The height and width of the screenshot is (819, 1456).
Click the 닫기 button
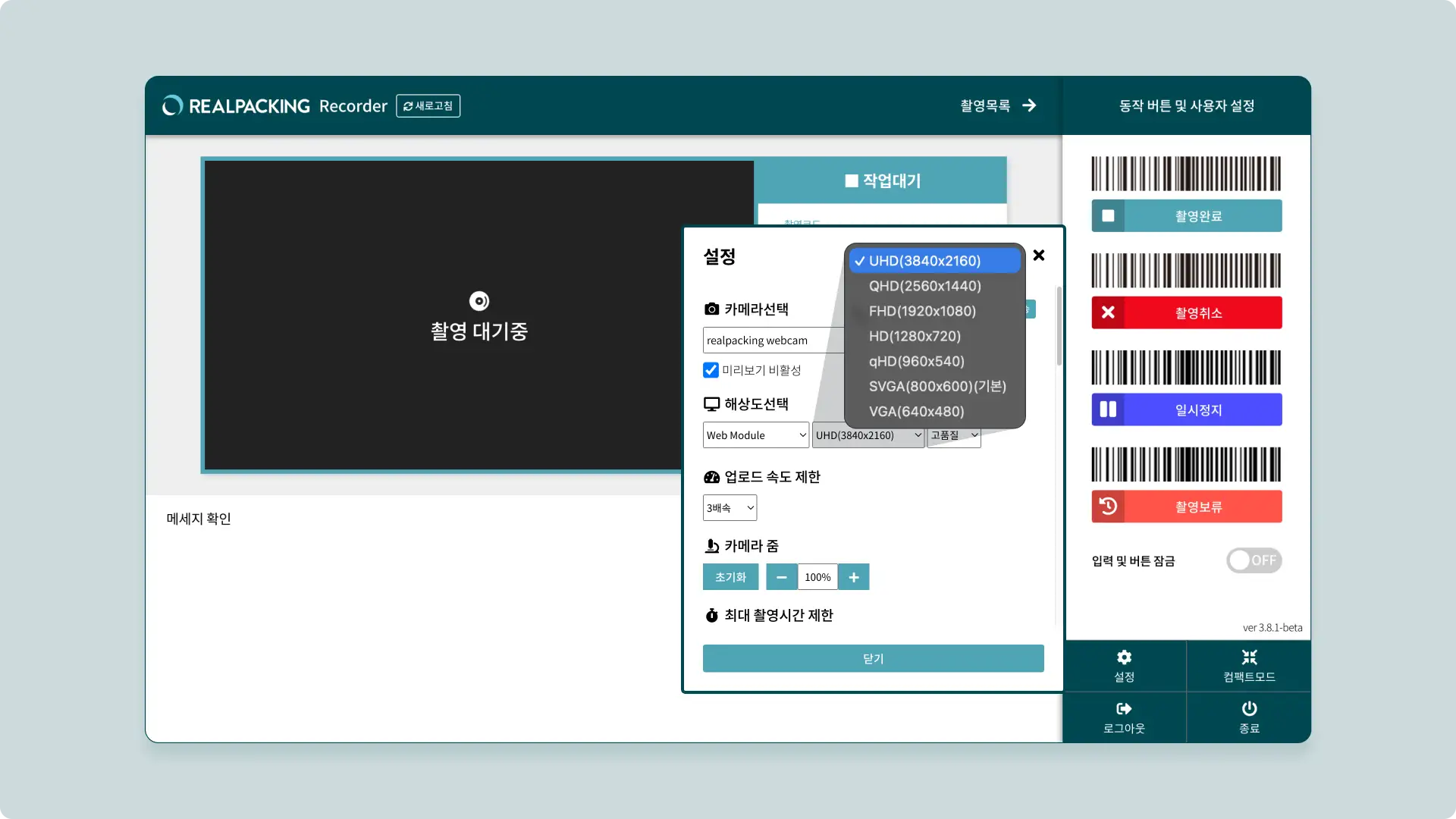873,658
